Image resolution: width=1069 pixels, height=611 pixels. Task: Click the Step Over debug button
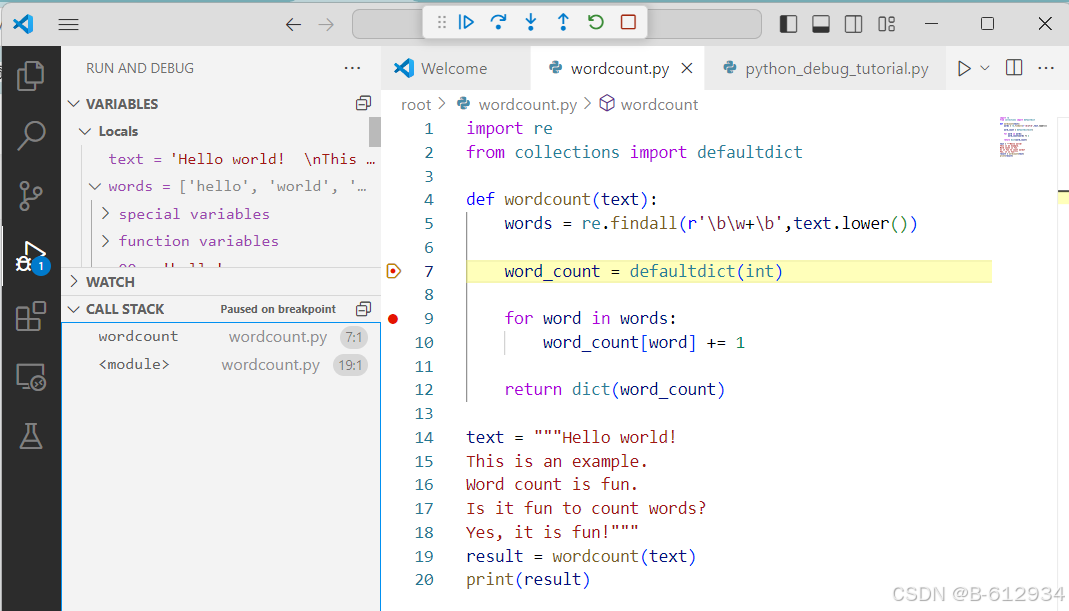[498, 23]
